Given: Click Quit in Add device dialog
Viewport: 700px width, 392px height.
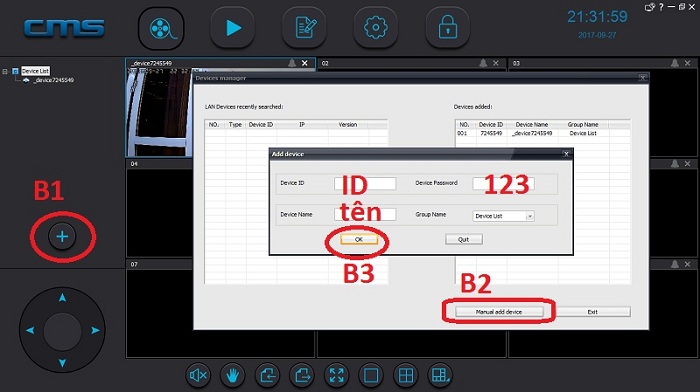Looking at the screenshot, I should click(463, 239).
